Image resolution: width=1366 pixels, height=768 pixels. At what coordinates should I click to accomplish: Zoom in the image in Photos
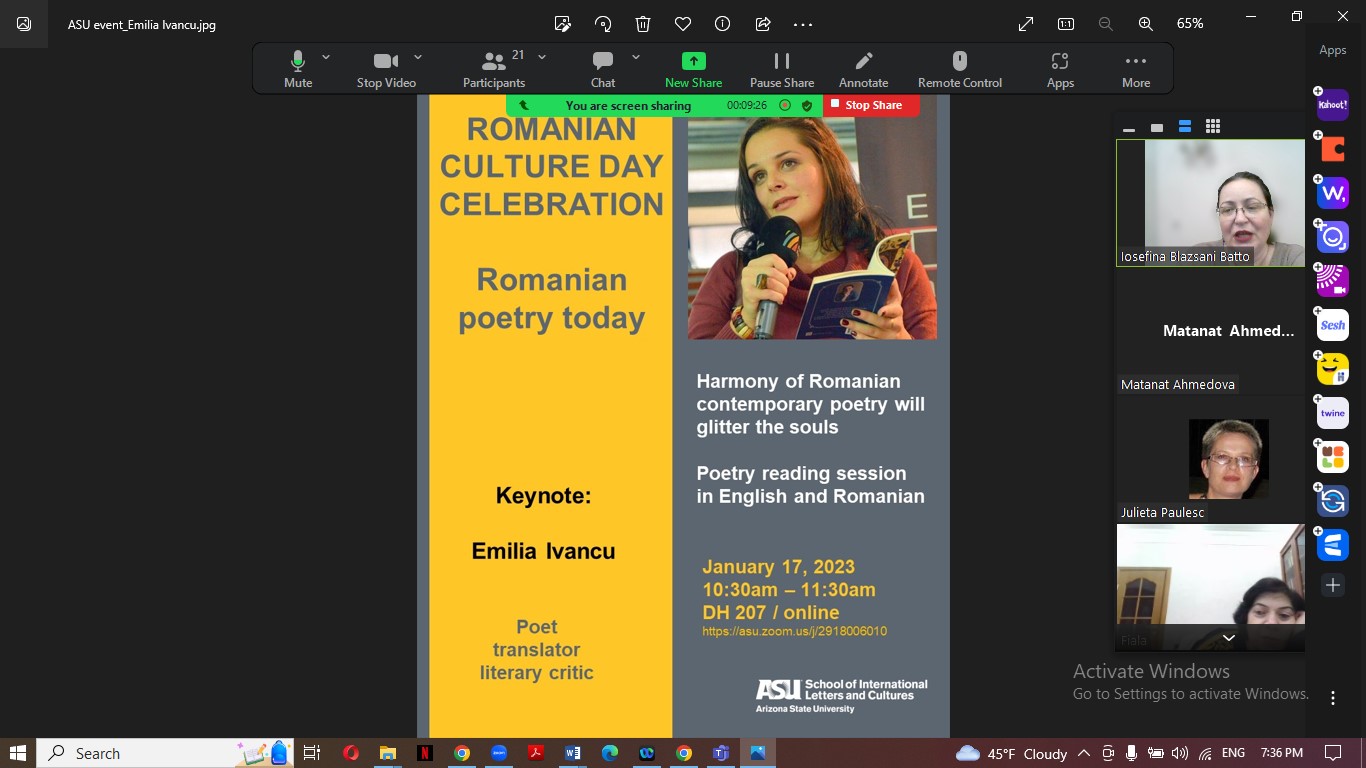[1146, 24]
